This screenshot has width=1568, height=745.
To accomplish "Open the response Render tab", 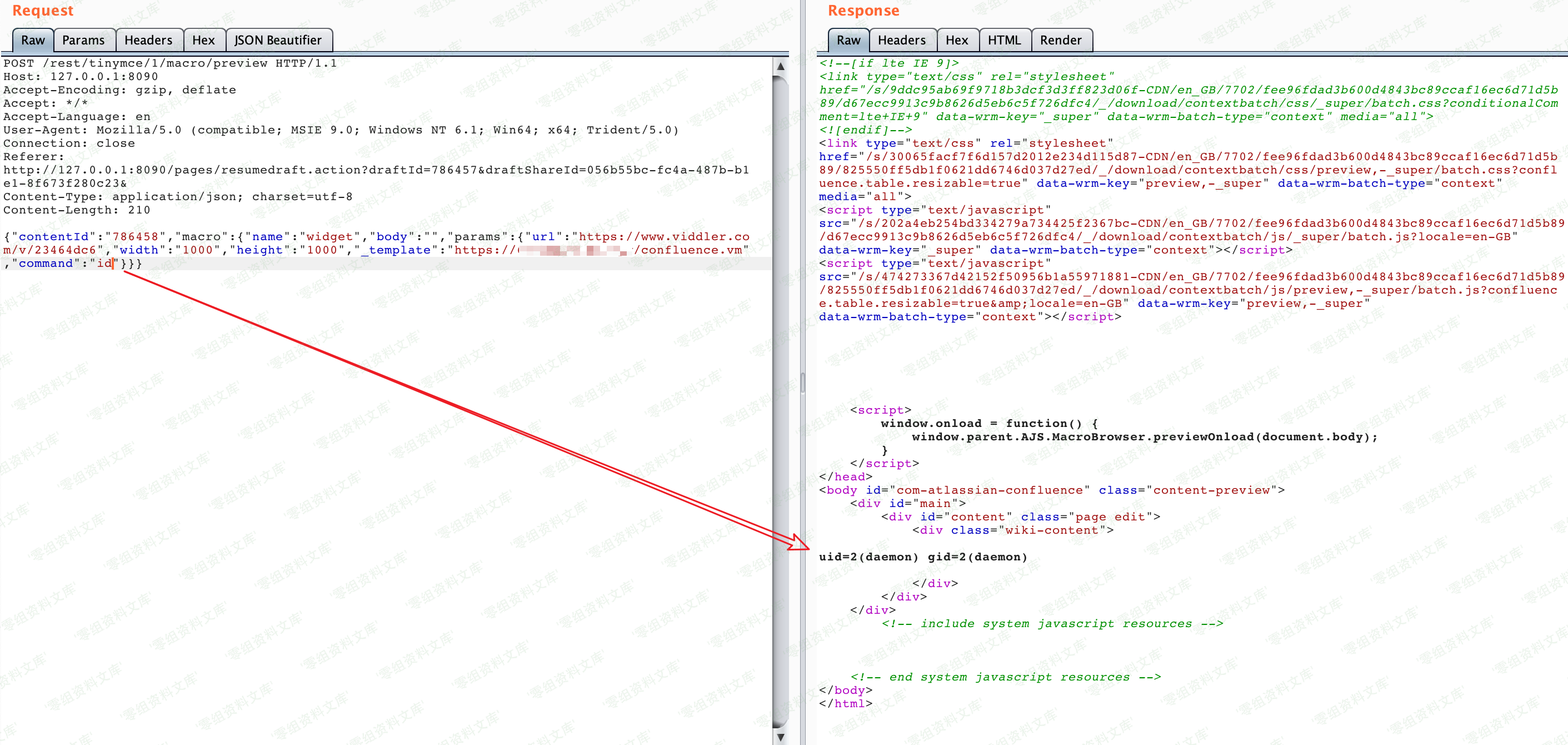I will pyautogui.click(x=1060, y=40).
